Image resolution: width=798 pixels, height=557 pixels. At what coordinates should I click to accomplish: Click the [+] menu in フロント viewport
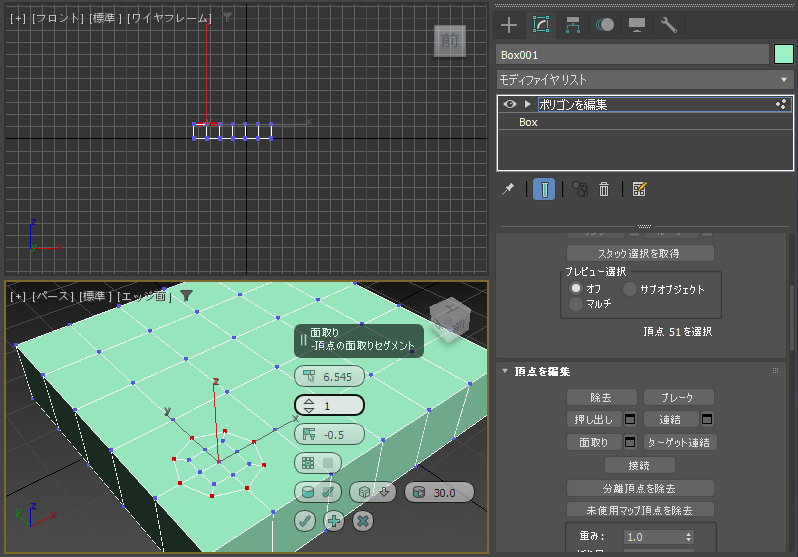(x=18, y=18)
